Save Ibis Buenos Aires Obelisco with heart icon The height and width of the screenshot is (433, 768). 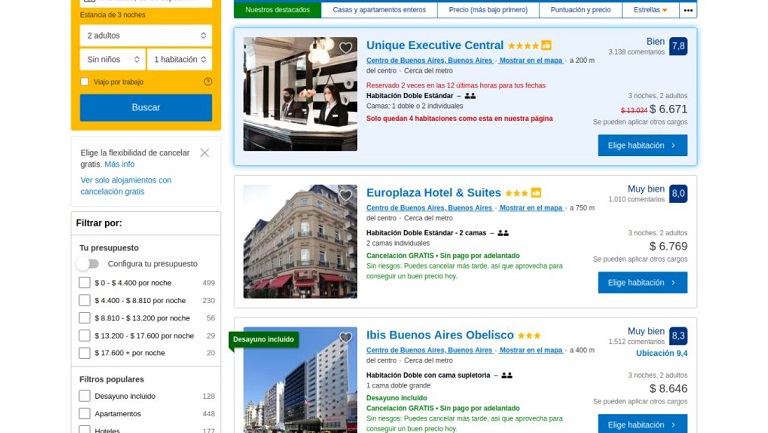(x=346, y=337)
